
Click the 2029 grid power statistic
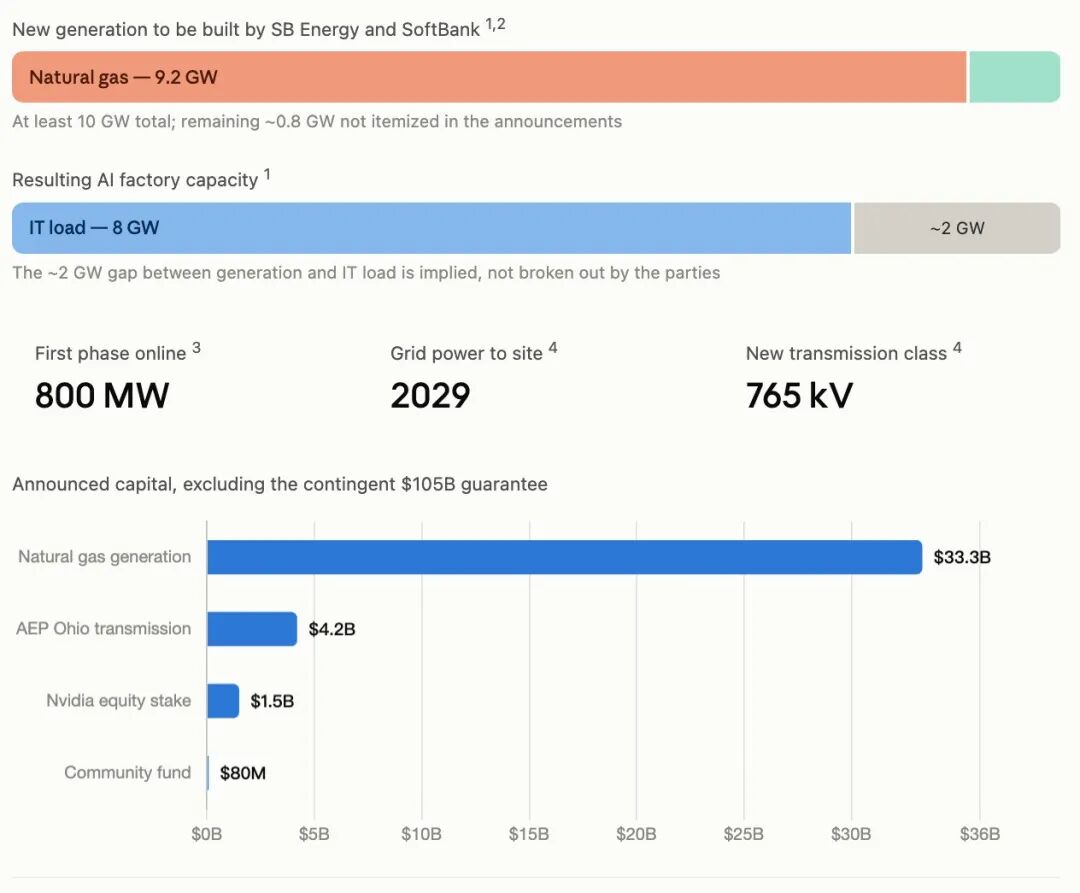coord(430,396)
